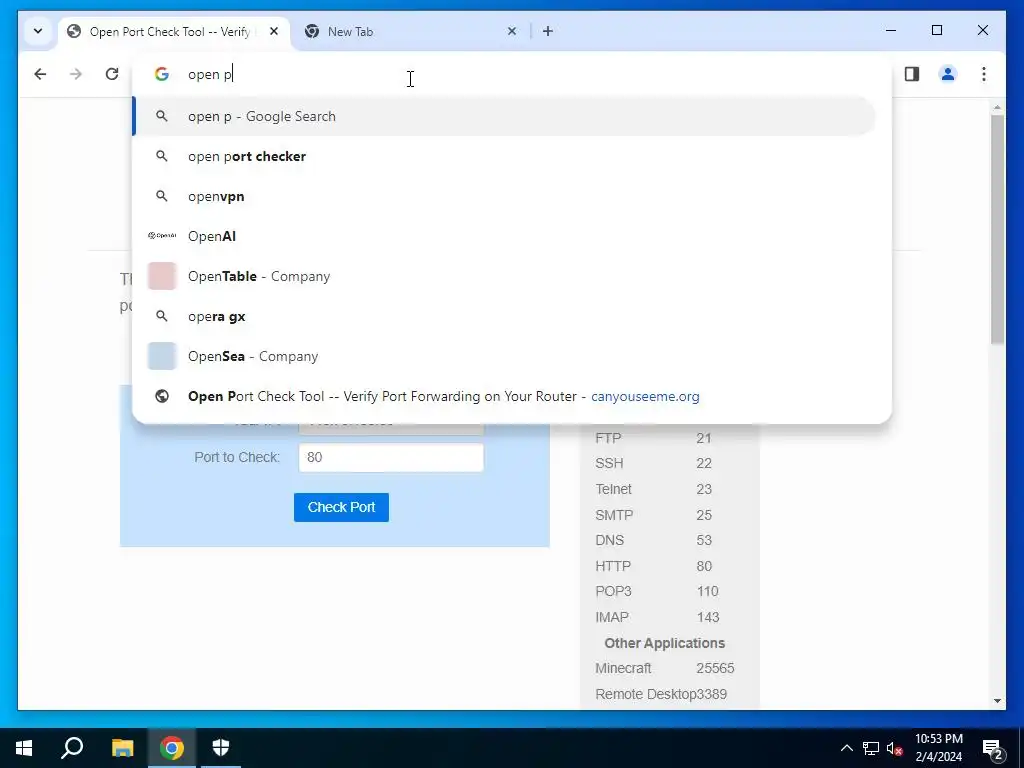Click magnifier icon next to 'open port checker'
The image size is (1024, 768).
(162, 156)
